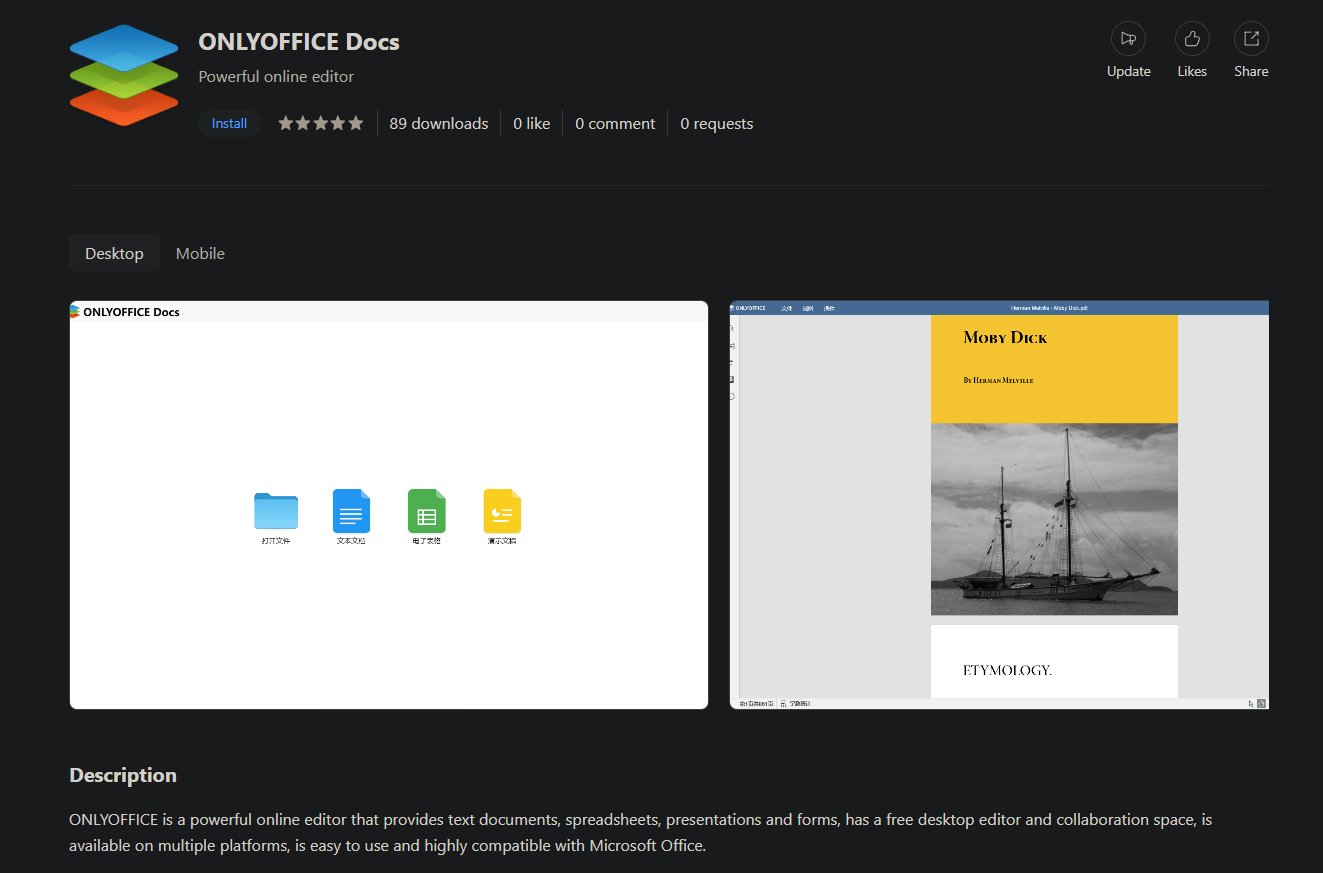The width and height of the screenshot is (1323, 873).
Task: Click the five-star rating
Action: coord(321,123)
